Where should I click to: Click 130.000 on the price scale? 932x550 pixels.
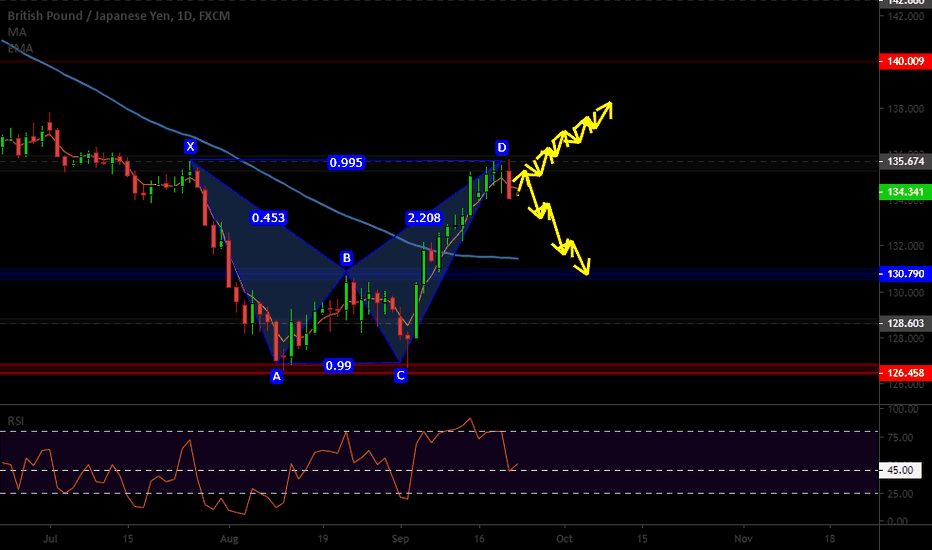906,293
